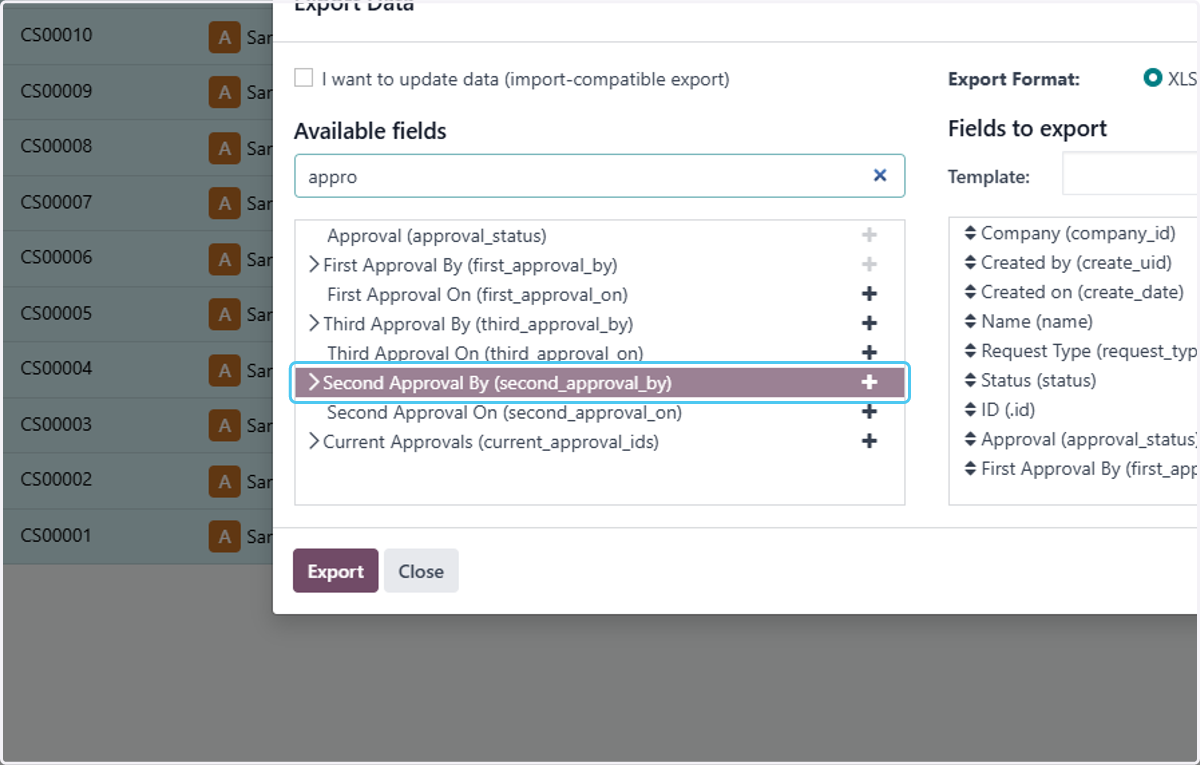
Task: Click CS00010 record in background list
Action: pos(56,36)
